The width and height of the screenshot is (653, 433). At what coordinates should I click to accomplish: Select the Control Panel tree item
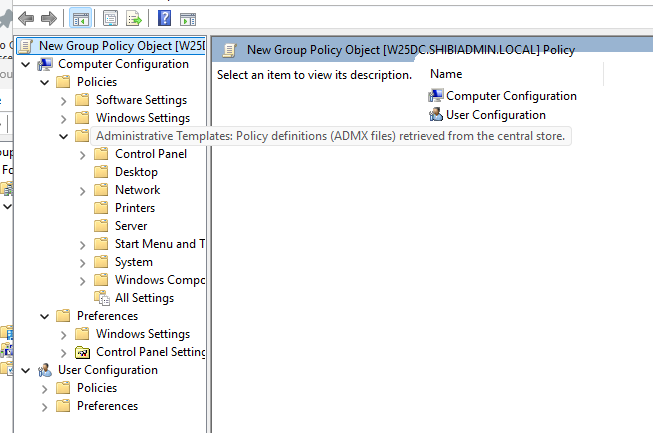151,154
